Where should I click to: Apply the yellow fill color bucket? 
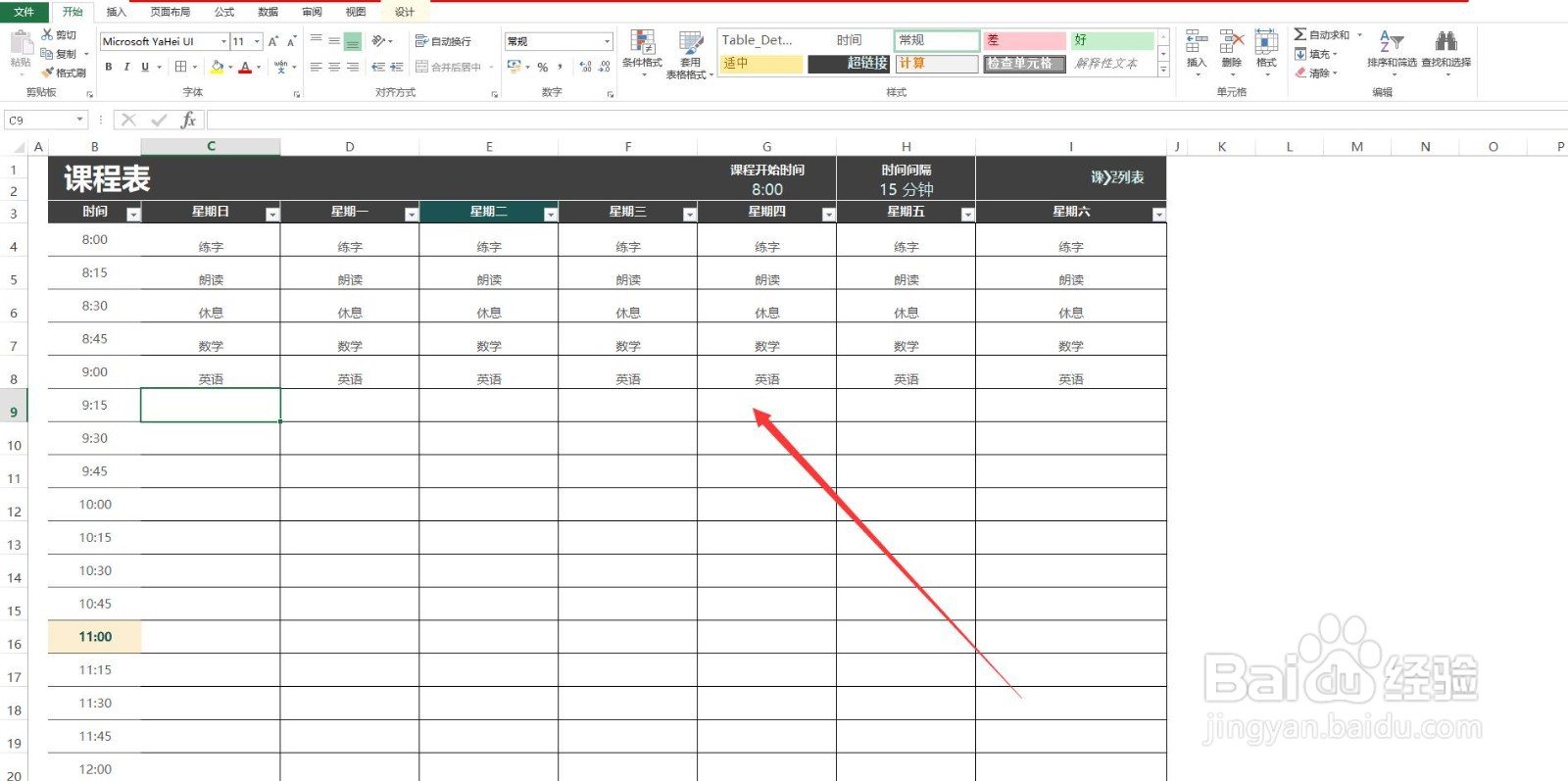(x=218, y=67)
